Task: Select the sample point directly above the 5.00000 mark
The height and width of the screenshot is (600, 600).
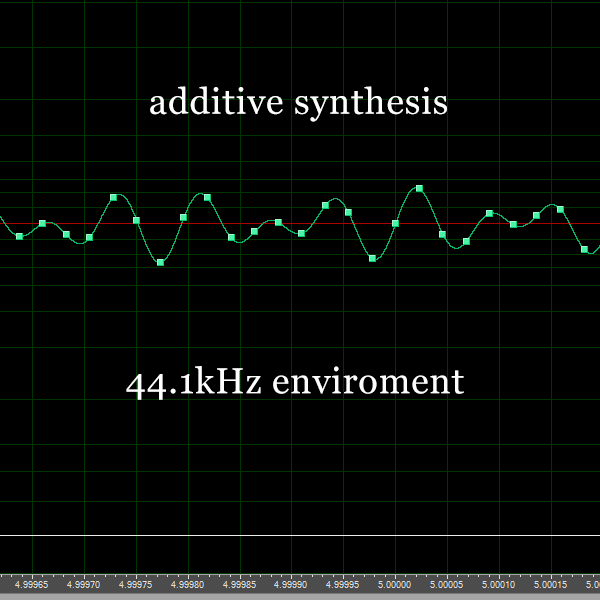Action: click(x=395, y=224)
